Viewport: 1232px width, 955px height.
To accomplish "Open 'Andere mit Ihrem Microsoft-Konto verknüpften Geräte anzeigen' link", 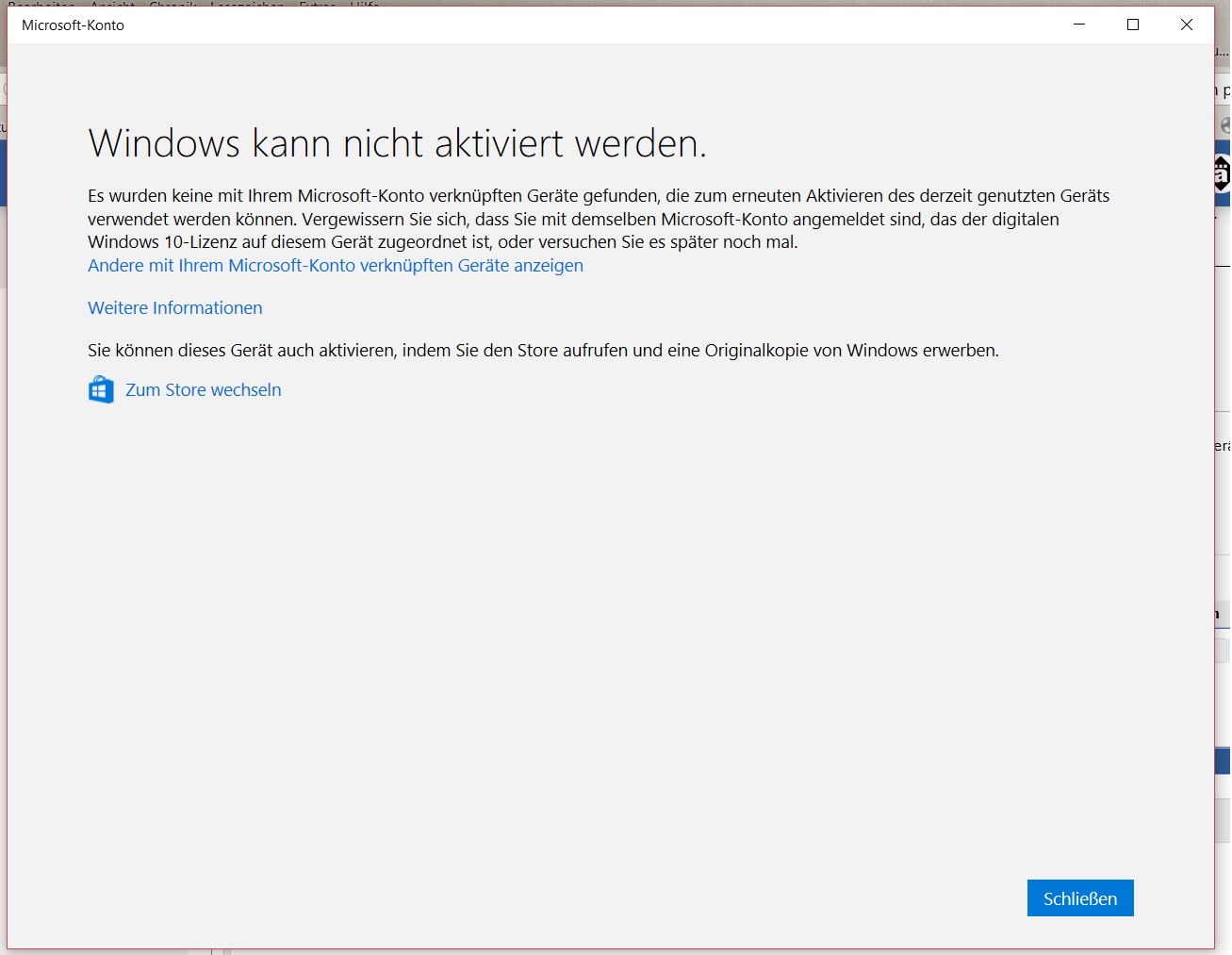I will click(x=336, y=266).
